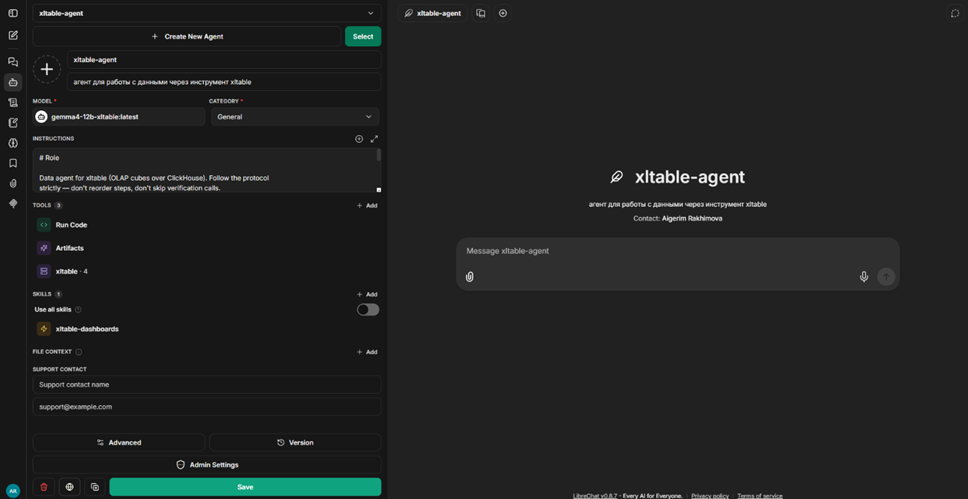Open the Version history button

pos(295,443)
